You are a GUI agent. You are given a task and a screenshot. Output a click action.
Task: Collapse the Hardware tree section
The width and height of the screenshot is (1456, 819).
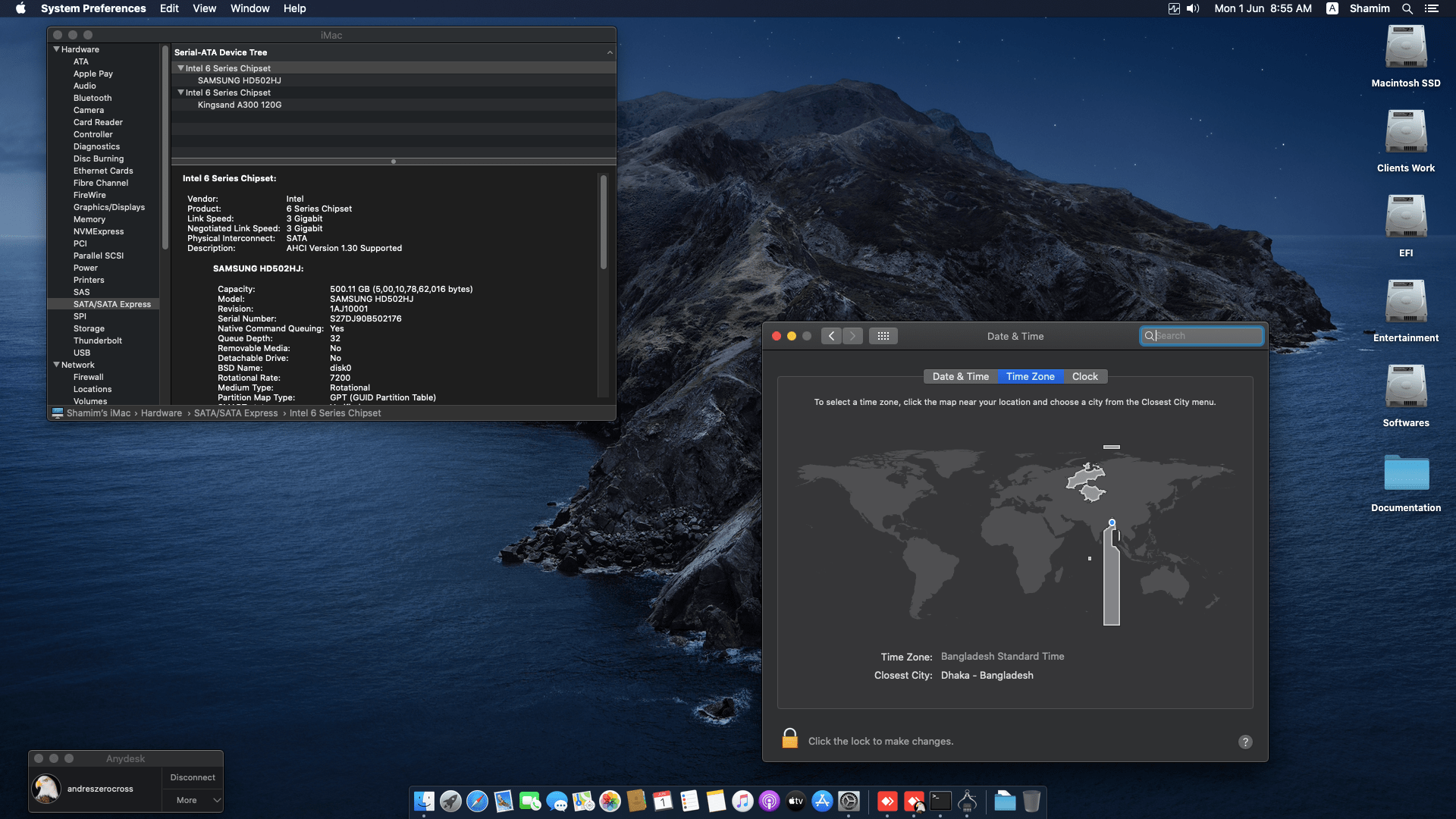[56, 49]
